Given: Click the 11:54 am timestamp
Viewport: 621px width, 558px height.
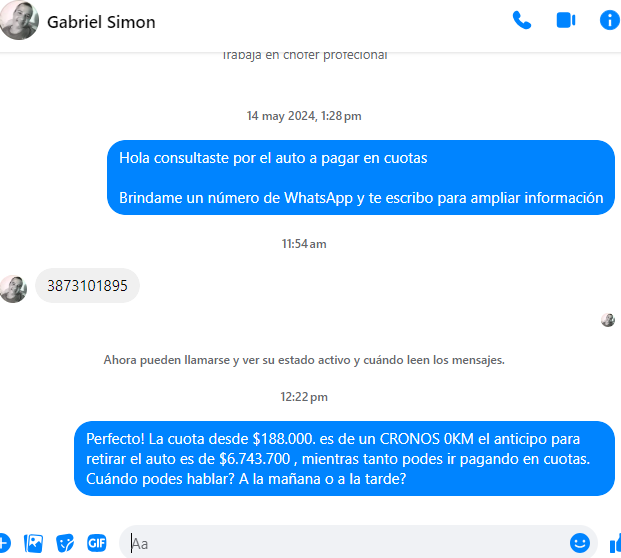Looking at the screenshot, I should [x=304, y=244].
